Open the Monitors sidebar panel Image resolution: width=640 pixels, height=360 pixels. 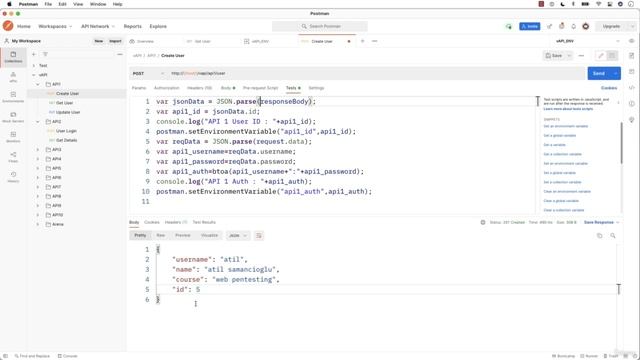13,137
